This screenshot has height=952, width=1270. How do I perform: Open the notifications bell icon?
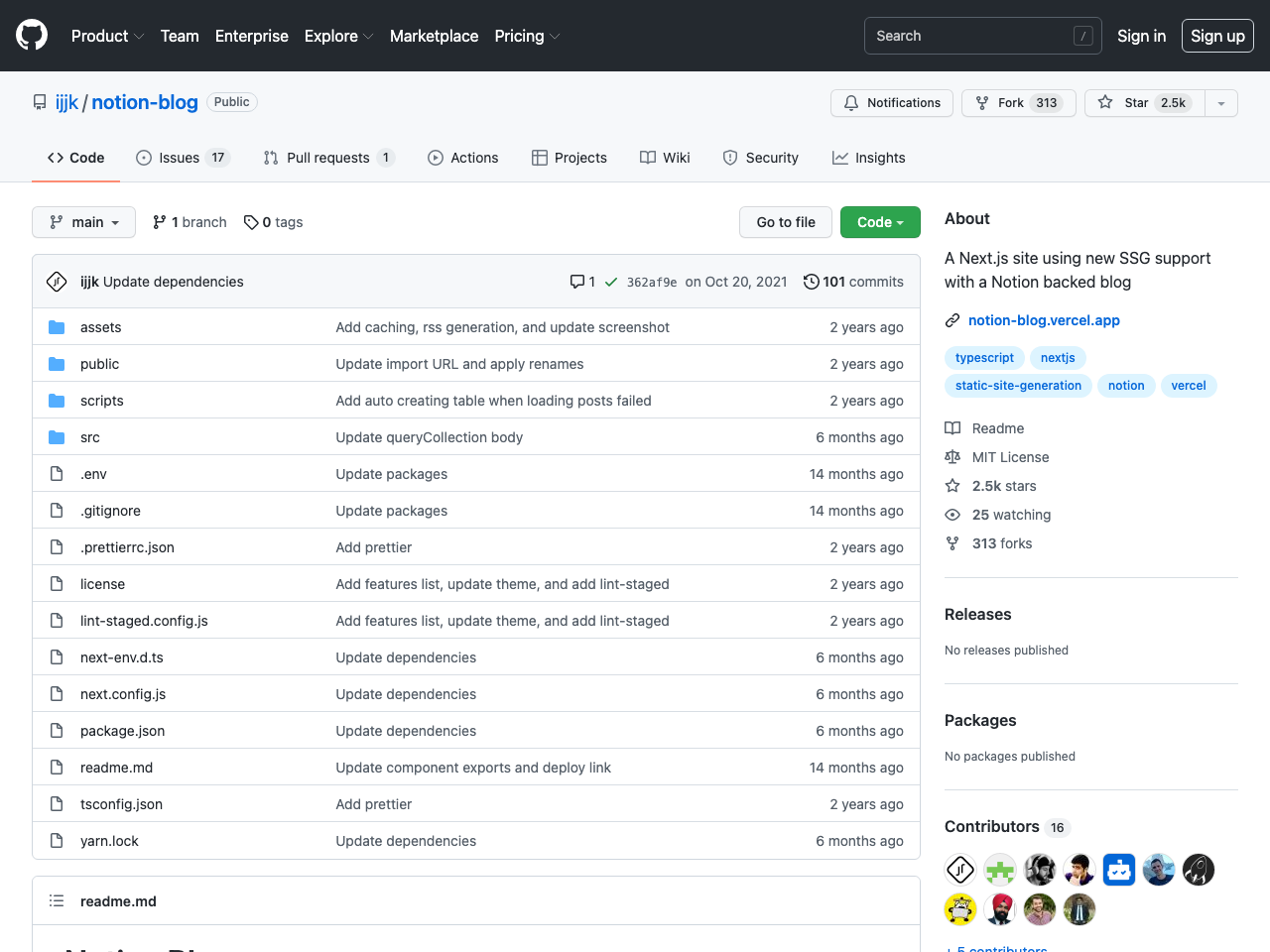(x=851, y=102)
